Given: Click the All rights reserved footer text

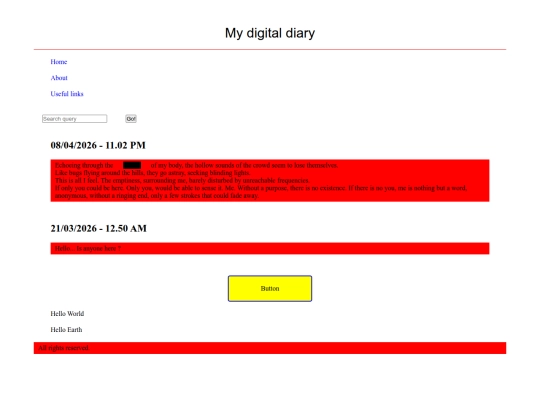Looking at the screenshot, I should [x=64, y=348].
